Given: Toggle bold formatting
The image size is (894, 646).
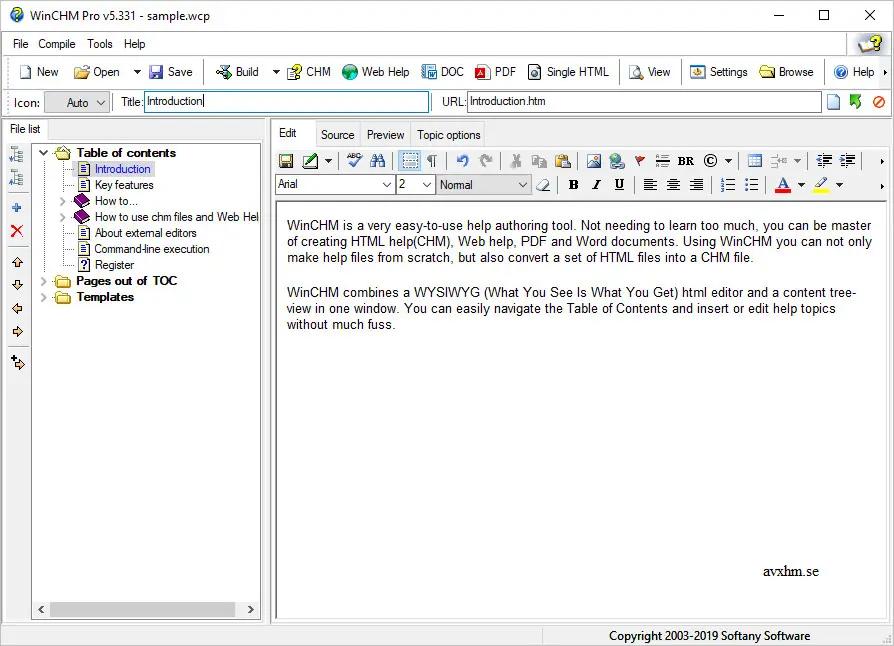Looking at the screenshot, I should (573, 185).
